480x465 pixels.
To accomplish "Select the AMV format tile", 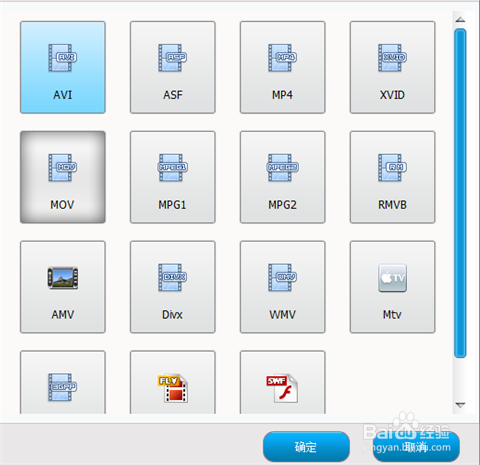I will tap(63, 287).
